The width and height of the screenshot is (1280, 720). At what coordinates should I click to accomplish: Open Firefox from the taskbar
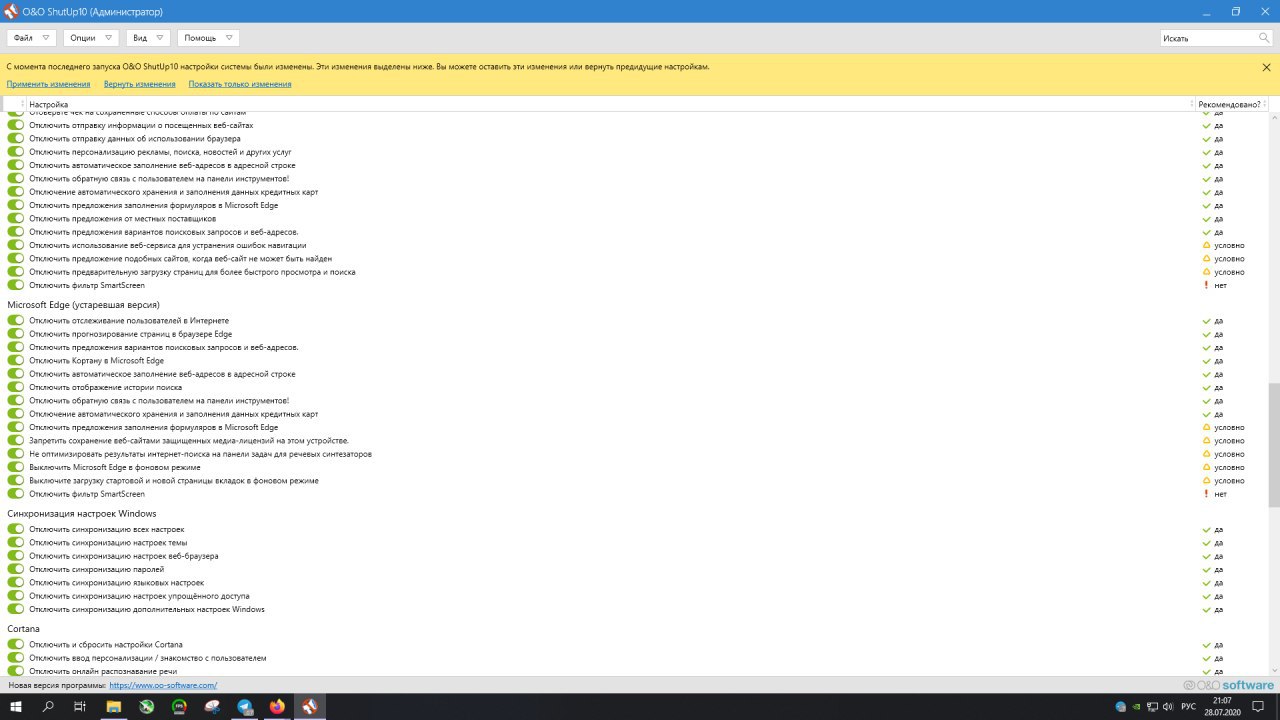pos(277,707)
